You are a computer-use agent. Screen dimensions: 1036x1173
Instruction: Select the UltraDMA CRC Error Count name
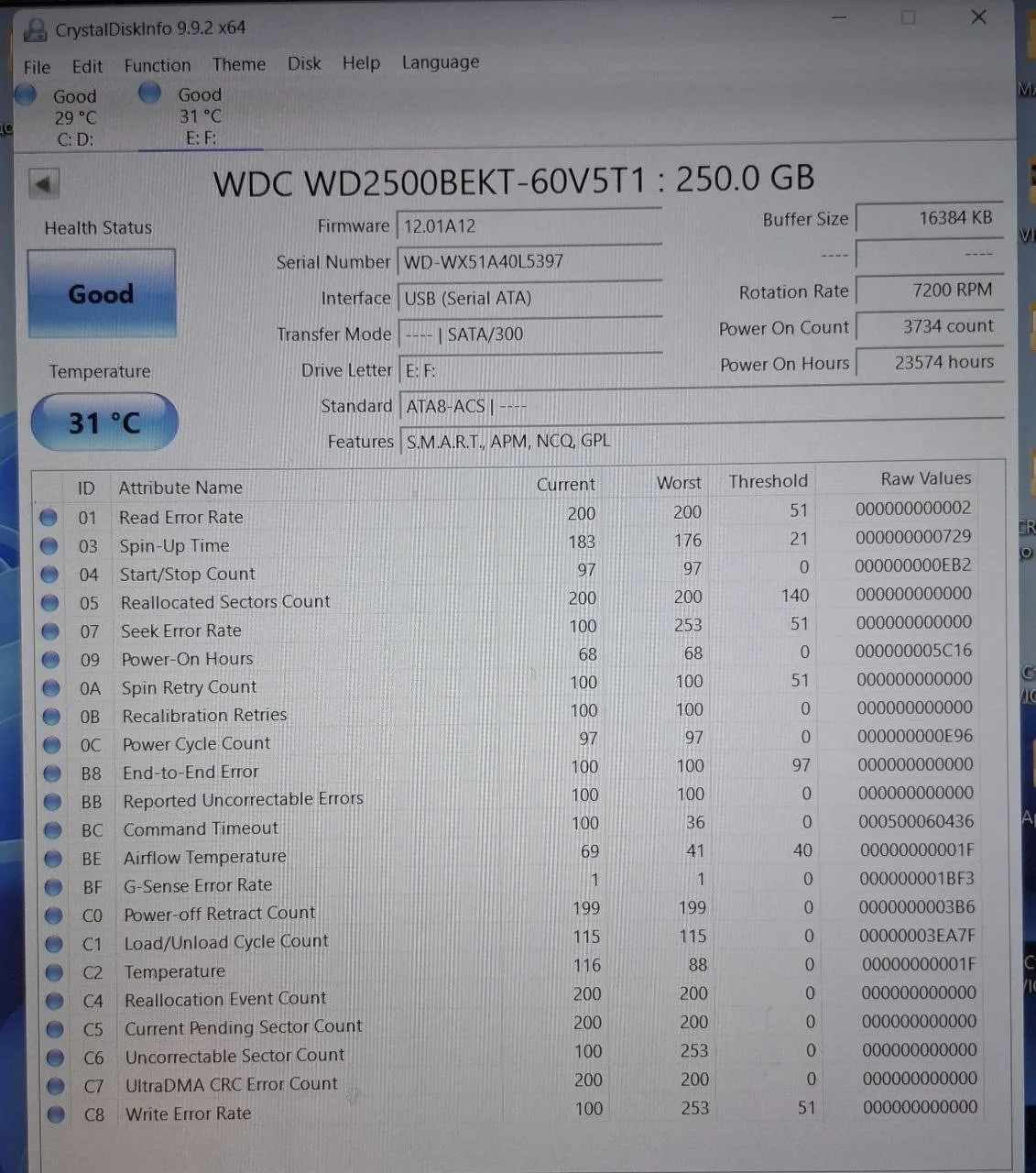231,1084
